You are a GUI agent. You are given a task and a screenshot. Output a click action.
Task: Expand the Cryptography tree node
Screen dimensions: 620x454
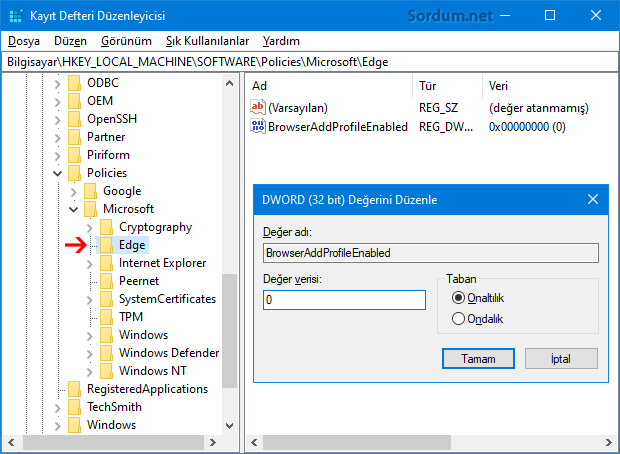coord(90,228)
